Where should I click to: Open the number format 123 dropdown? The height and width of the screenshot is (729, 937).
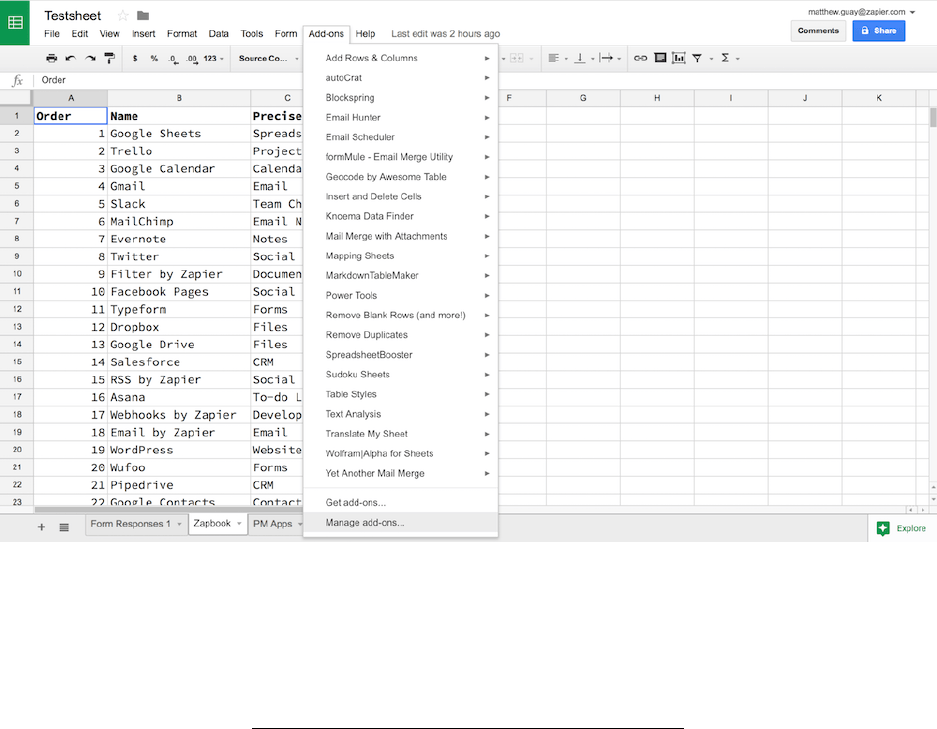click(213, 58)
